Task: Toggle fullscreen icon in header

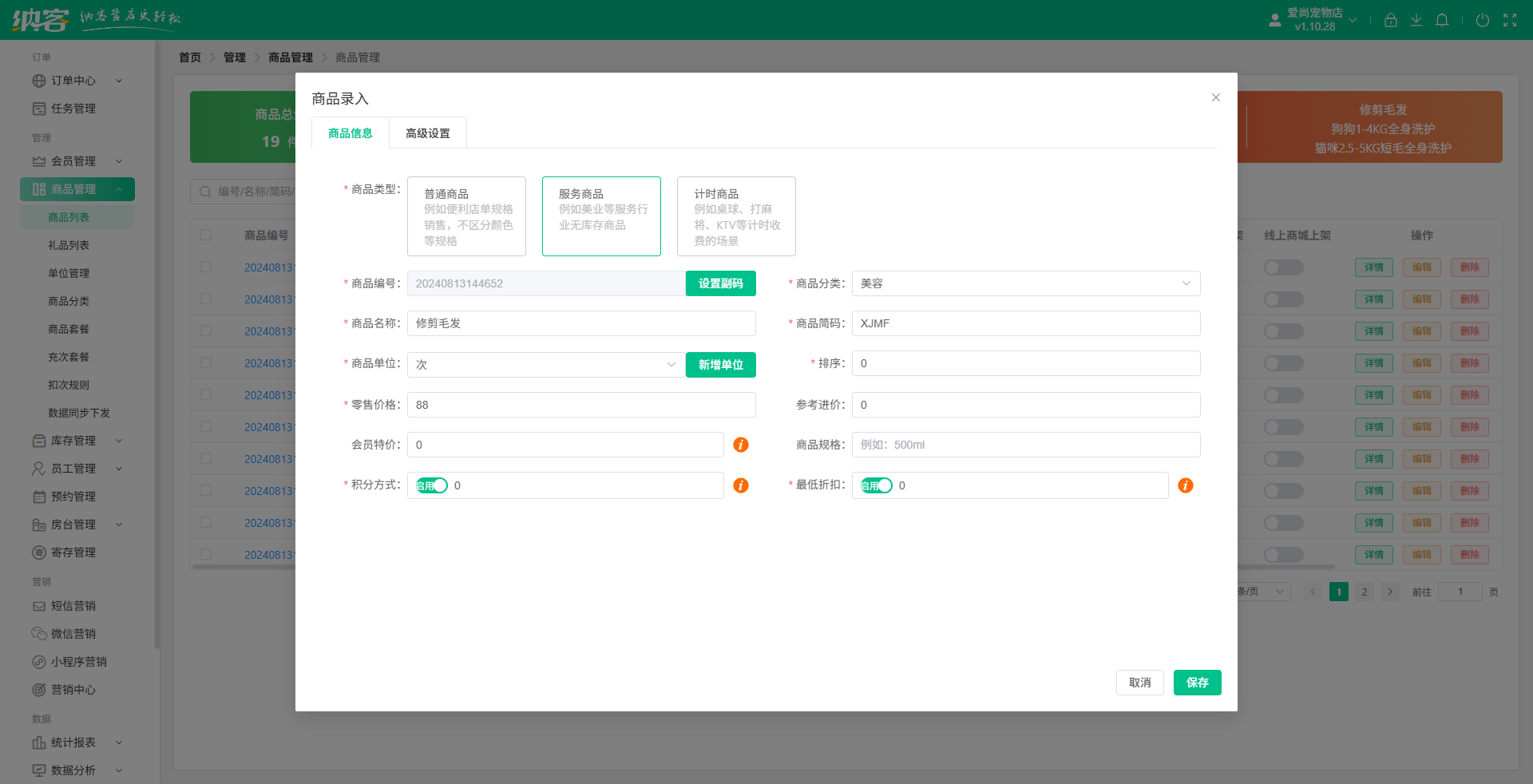Action: (x=1510, y=20)
